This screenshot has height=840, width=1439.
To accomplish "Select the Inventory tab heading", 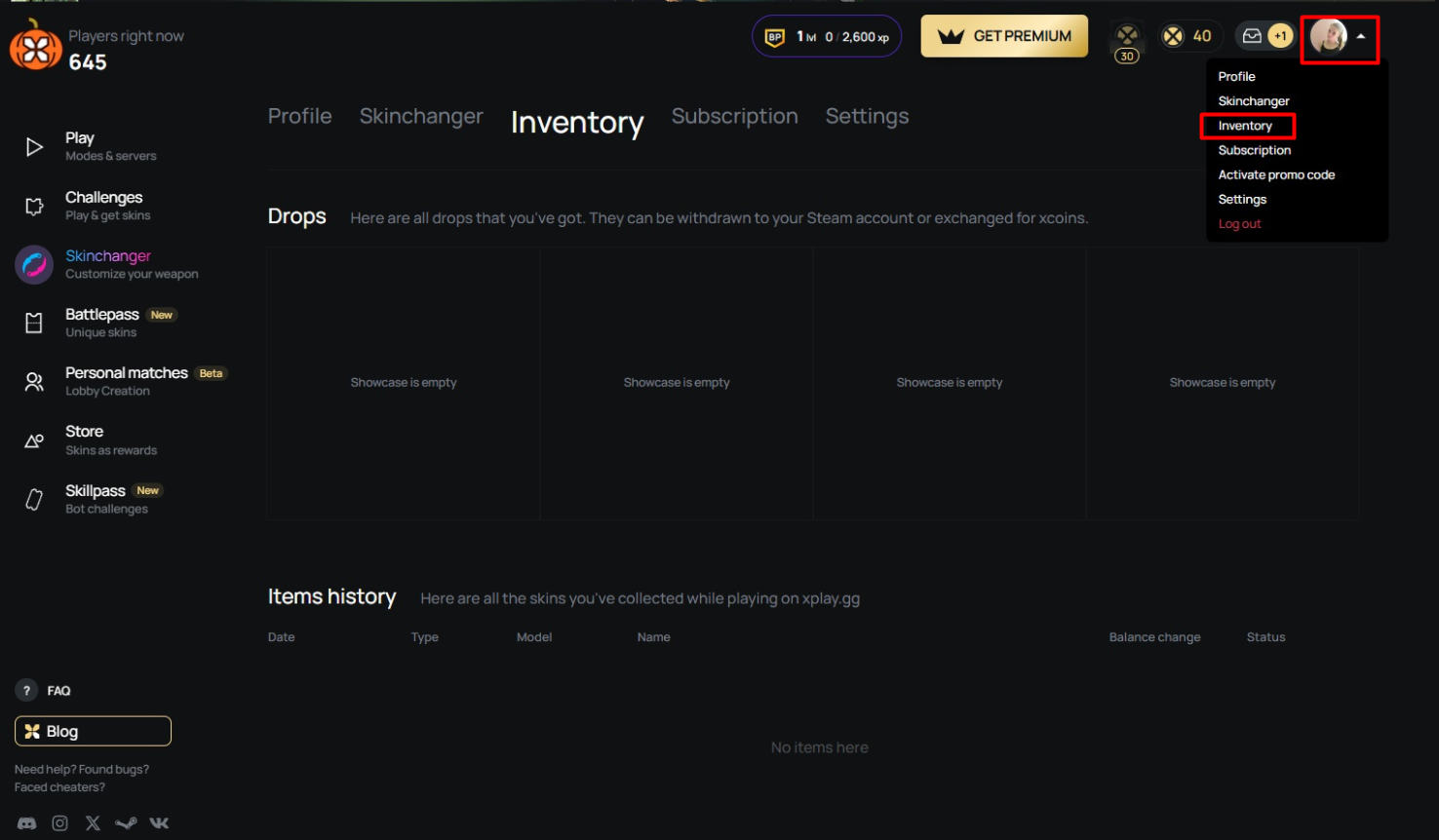I will coord(577,123).
